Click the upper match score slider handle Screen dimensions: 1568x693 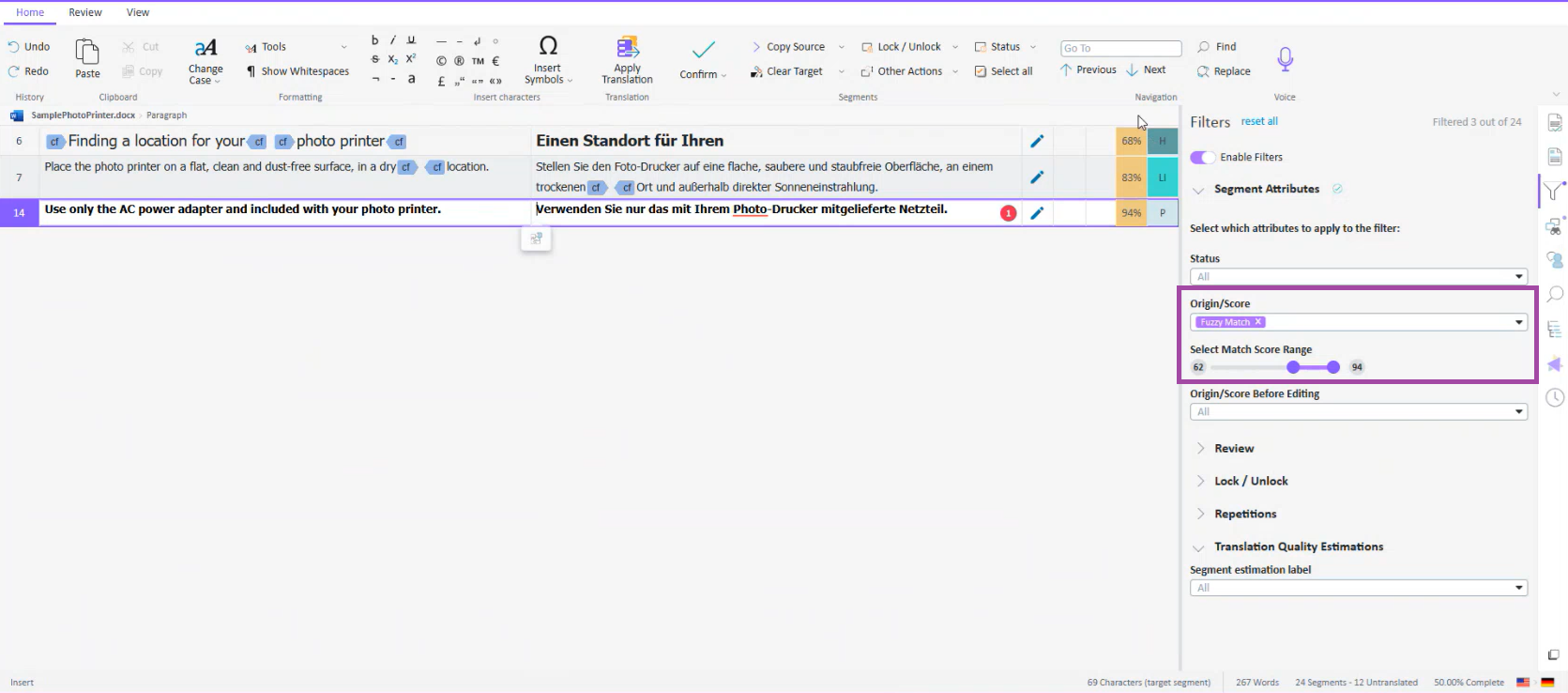(x=1333, y=367)
